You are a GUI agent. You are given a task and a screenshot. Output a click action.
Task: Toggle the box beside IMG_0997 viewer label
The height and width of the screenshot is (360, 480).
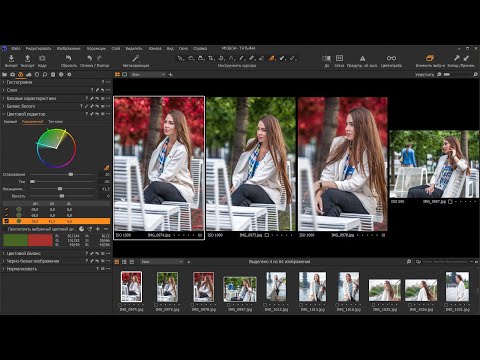[450, 202]
